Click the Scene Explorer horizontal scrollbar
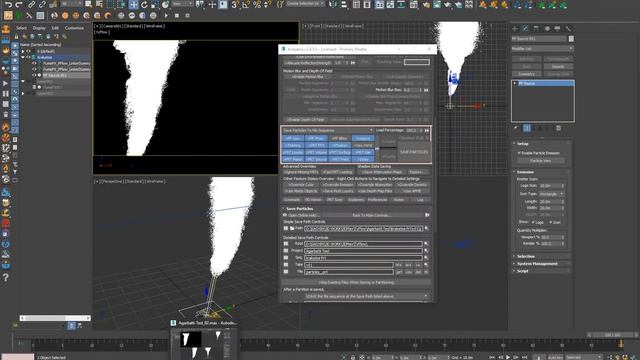640x360 pixels. (x=55, y=318)
